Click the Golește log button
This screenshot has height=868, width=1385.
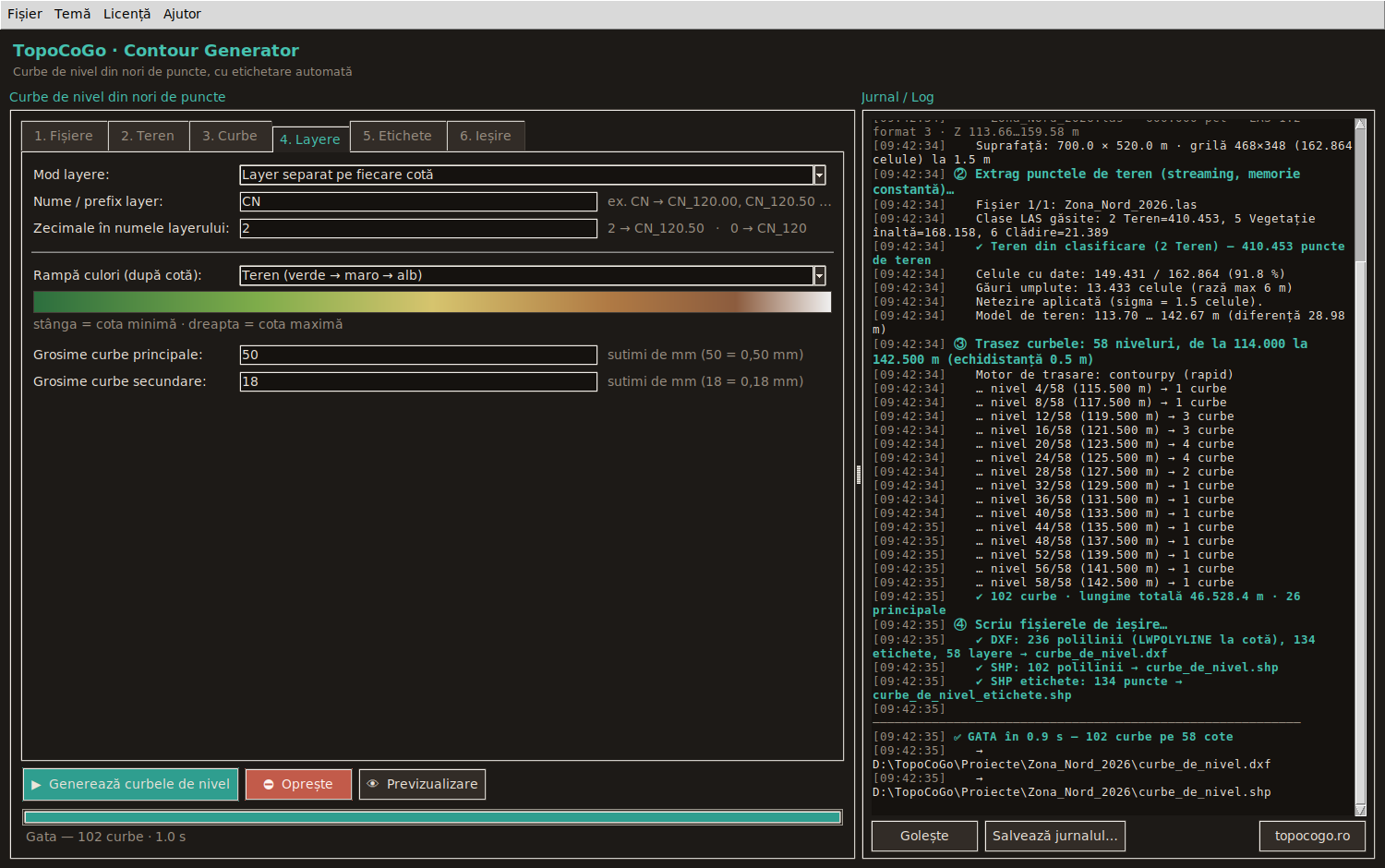click(924, 836)
